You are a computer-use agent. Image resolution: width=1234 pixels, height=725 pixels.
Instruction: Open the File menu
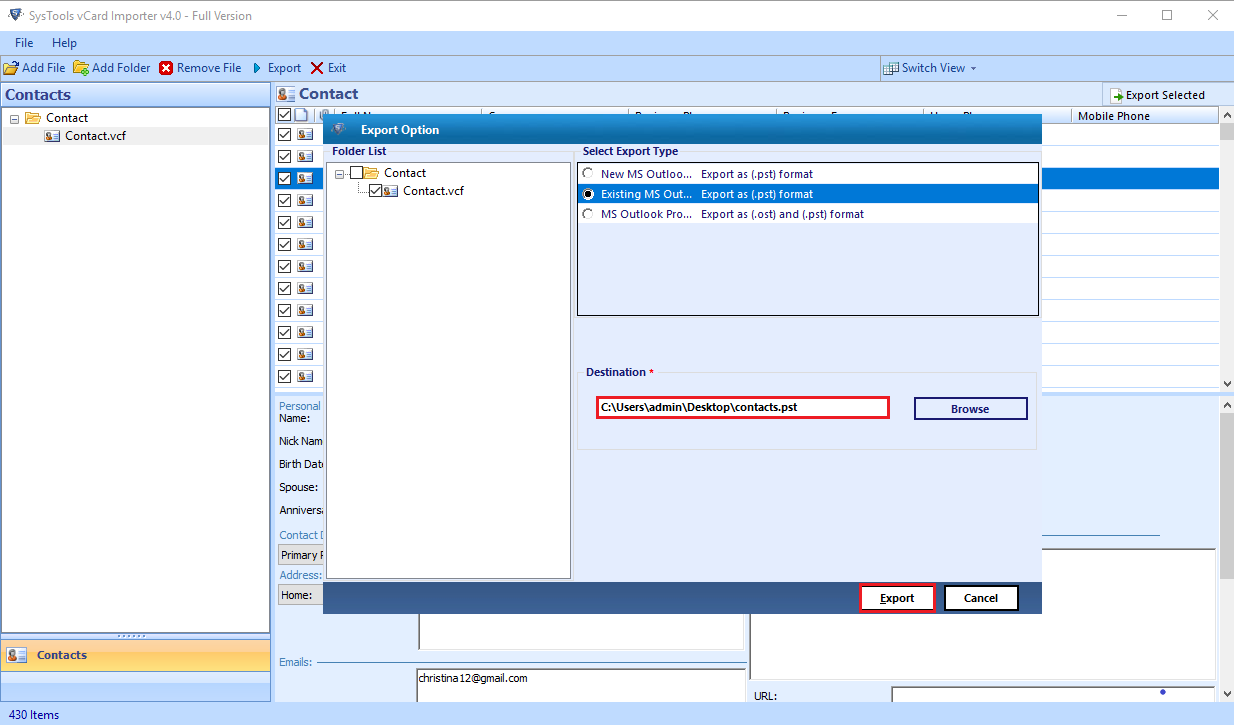click(24, 43)
